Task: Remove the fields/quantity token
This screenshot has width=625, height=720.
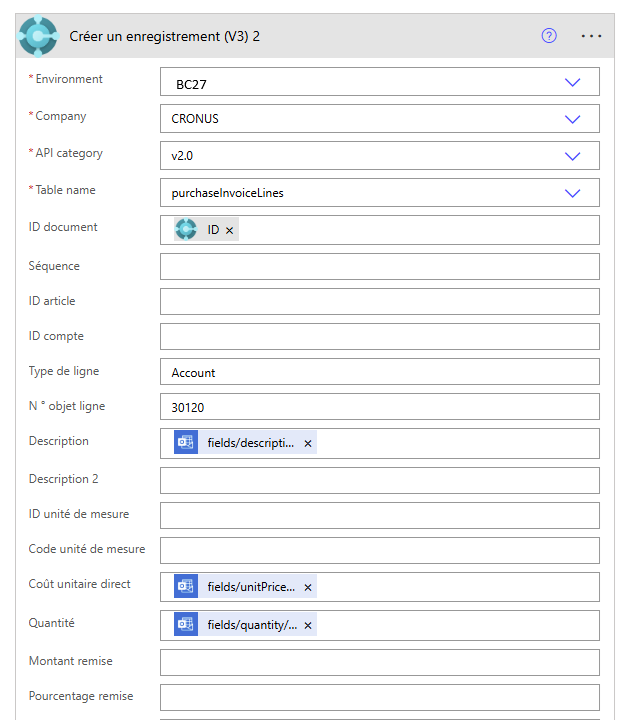Action: click(x=308, y=626)
